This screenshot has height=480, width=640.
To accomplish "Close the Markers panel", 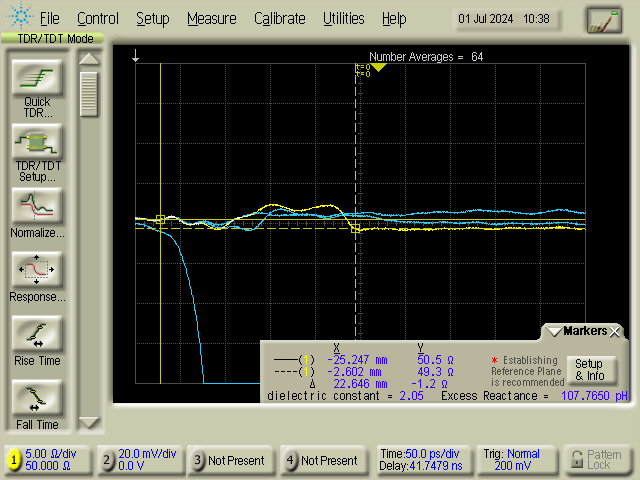I will 616,331.
